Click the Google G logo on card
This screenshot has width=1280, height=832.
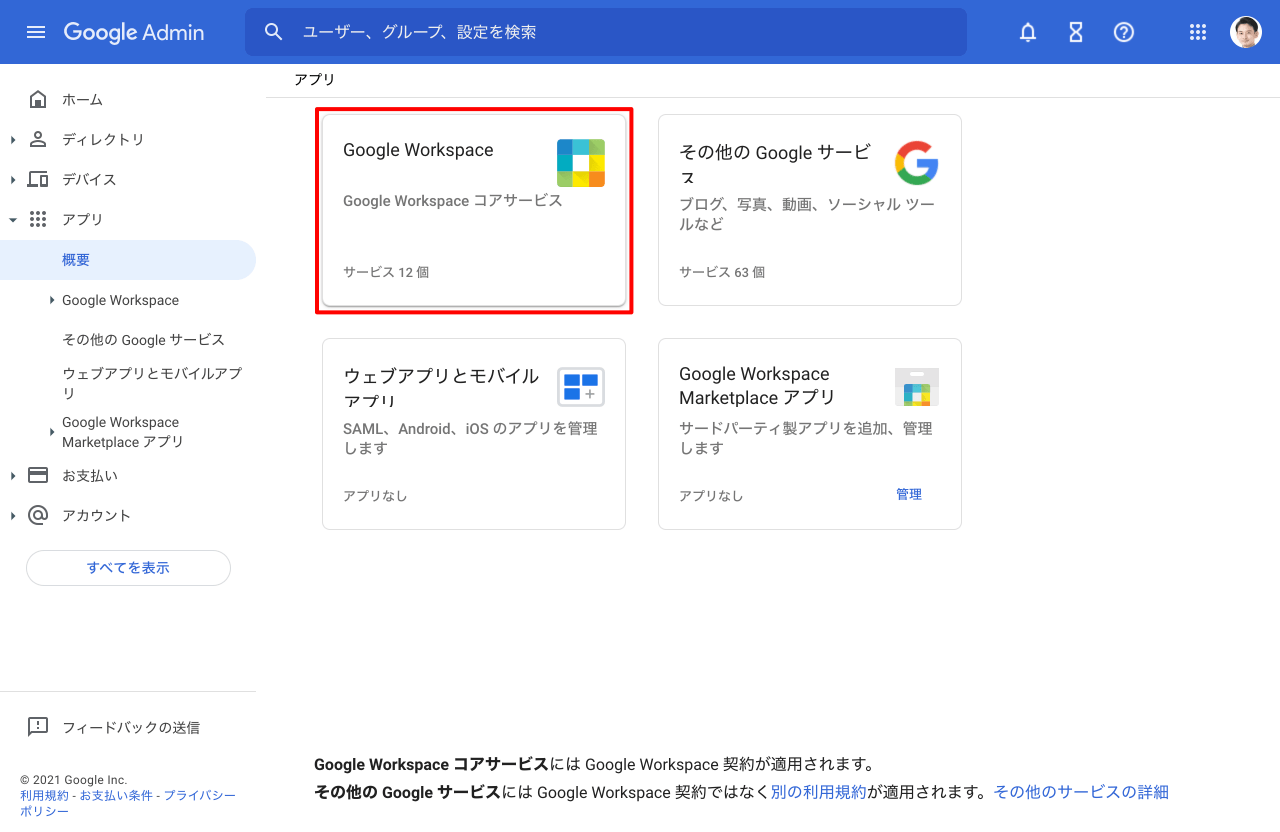916,163
